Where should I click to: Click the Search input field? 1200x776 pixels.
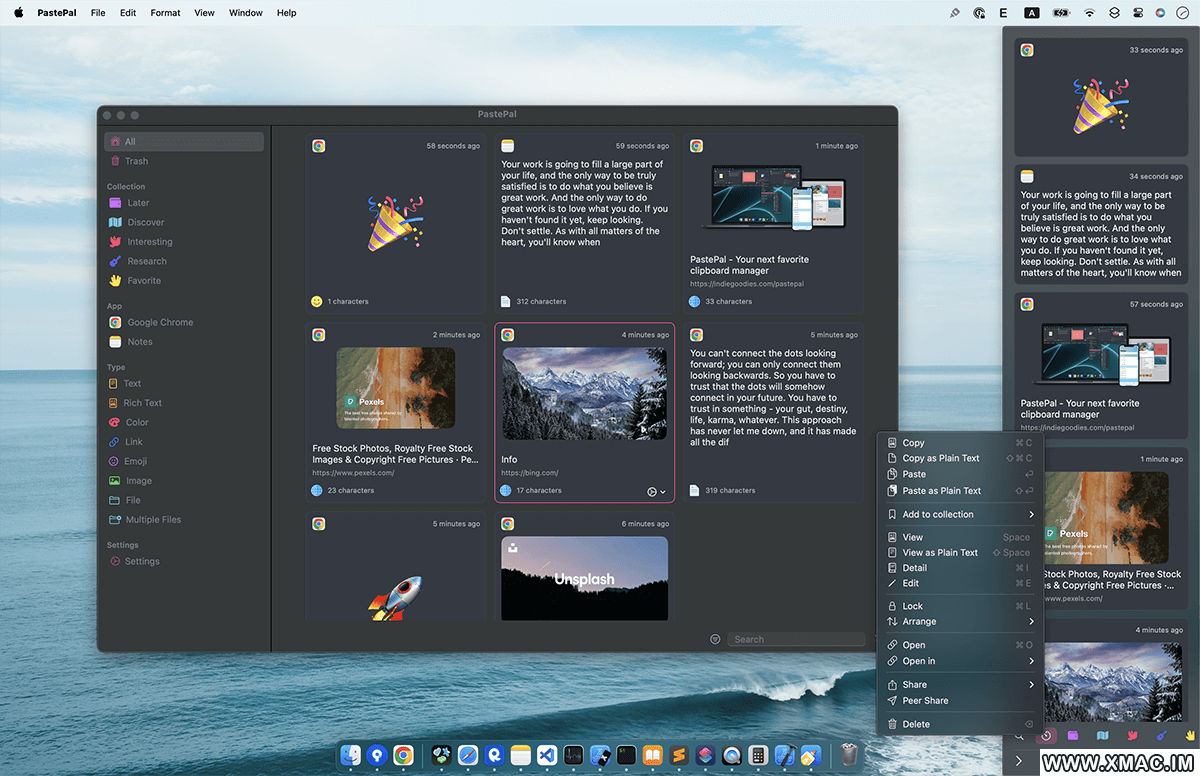coord(795,639)
